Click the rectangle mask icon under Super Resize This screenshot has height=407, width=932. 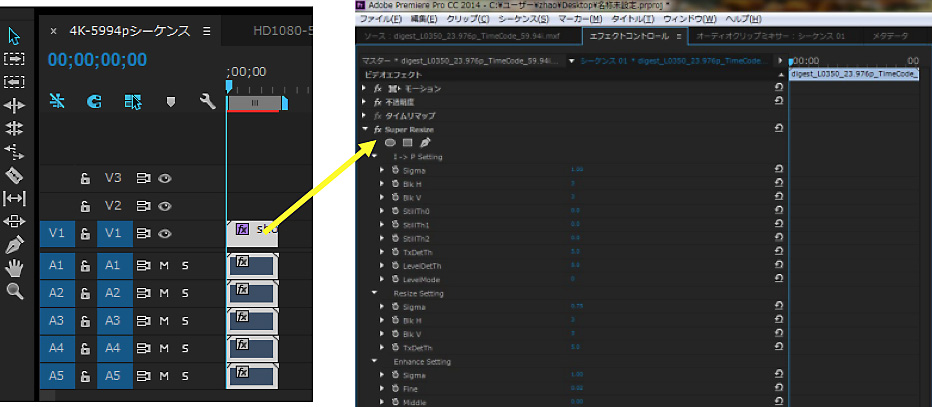(x=407, y=143)
